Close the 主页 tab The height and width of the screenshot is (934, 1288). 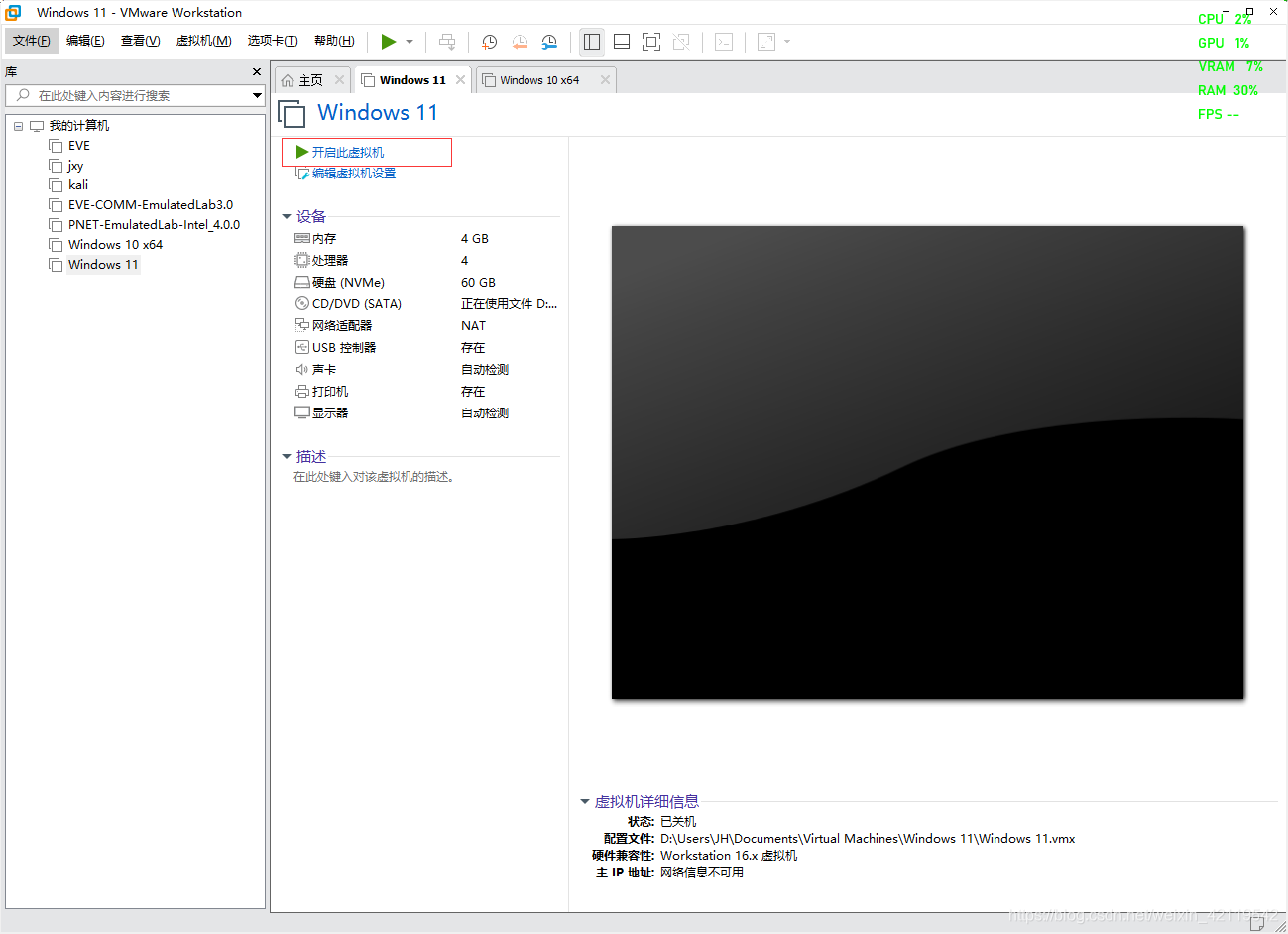tap(339, 80)
